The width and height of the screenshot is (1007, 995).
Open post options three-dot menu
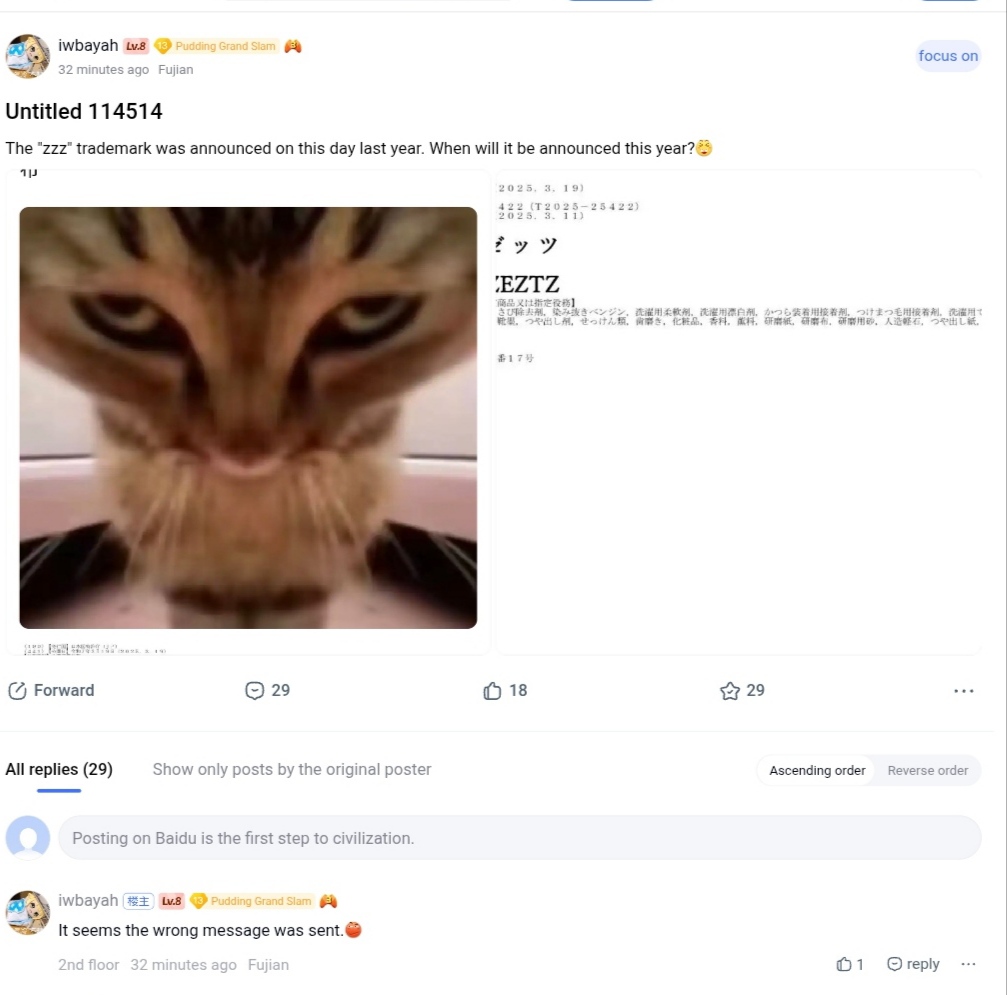pyautogui.click(x=963, y=691)
